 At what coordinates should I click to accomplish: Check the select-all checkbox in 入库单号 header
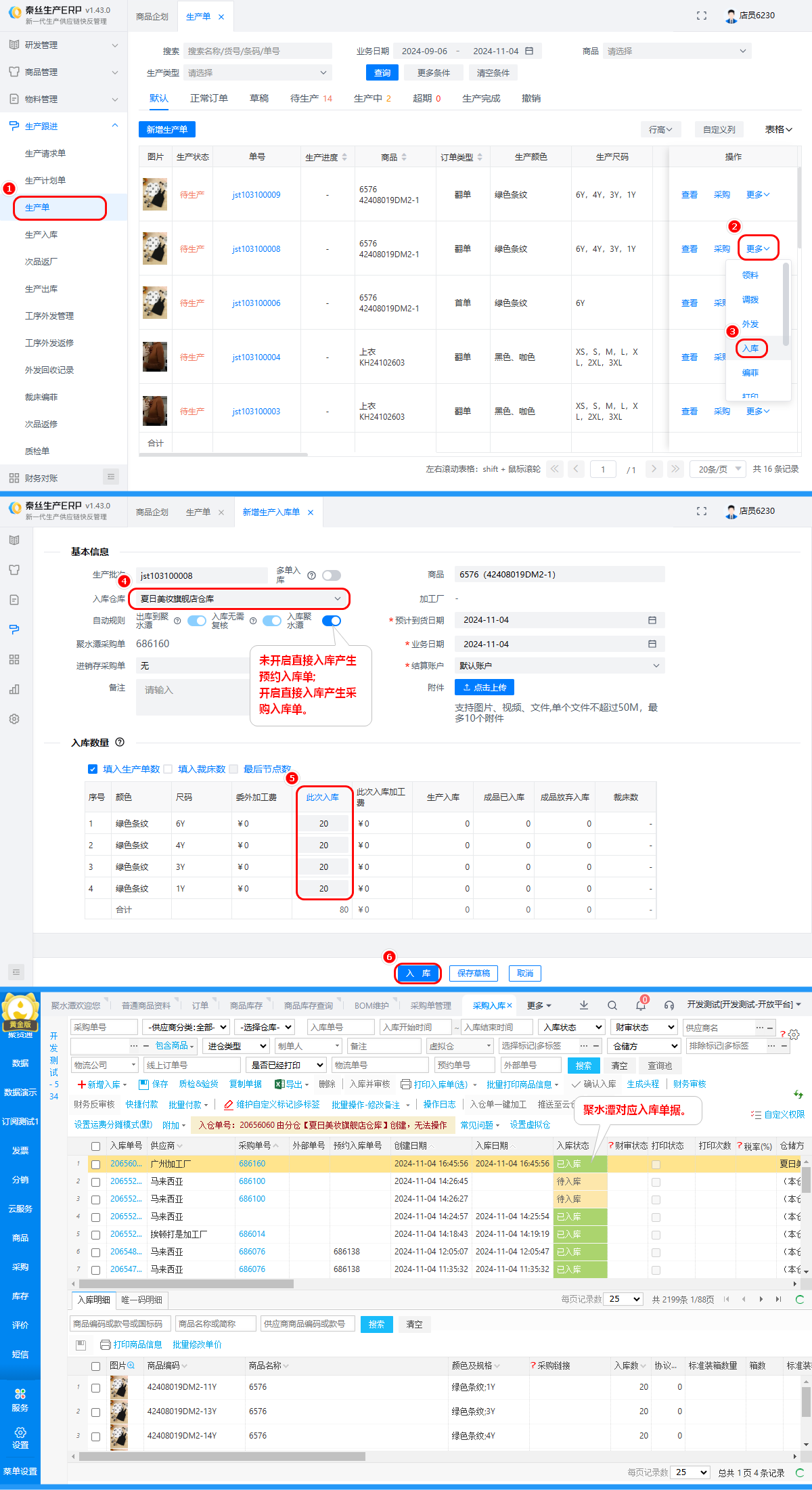(x=95, y=1146)
